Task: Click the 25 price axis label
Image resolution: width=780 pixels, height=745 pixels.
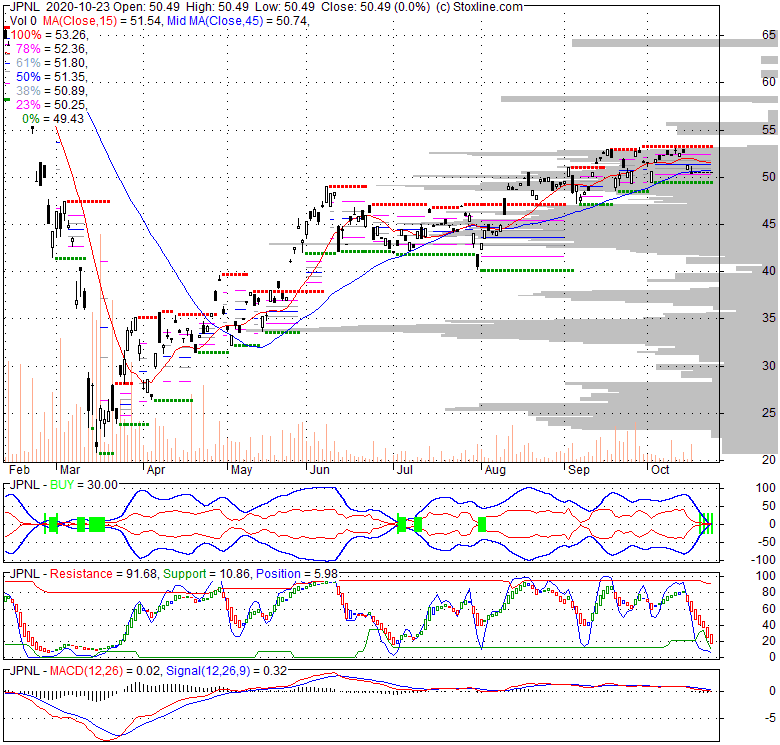Action: pos(769,413)
